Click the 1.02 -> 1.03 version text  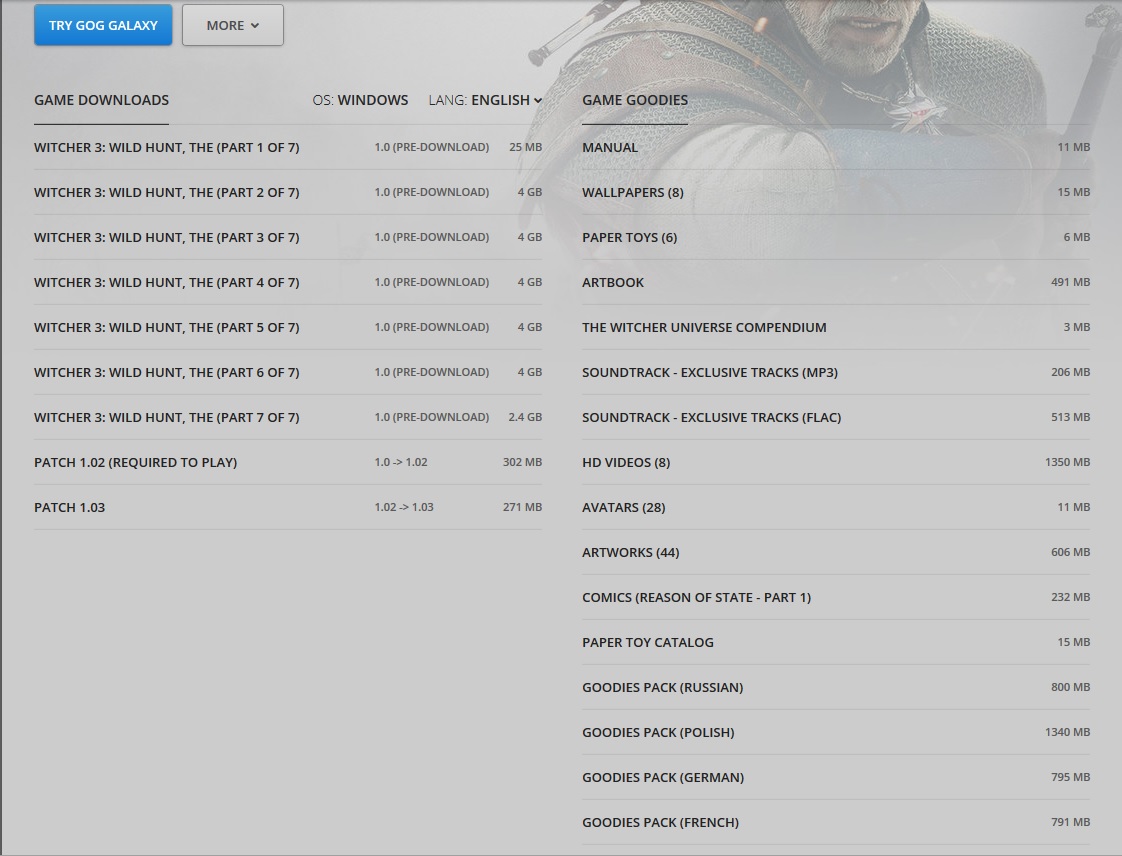404,507
